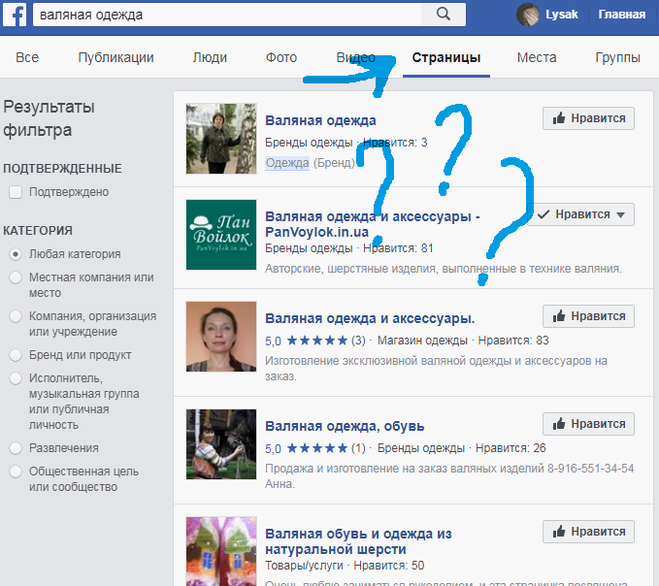Image resolution: width=659 pixels, height=586 pixels.
Task: Select Компания, организация или учреждение radio
Action: [x=16, y=316]
